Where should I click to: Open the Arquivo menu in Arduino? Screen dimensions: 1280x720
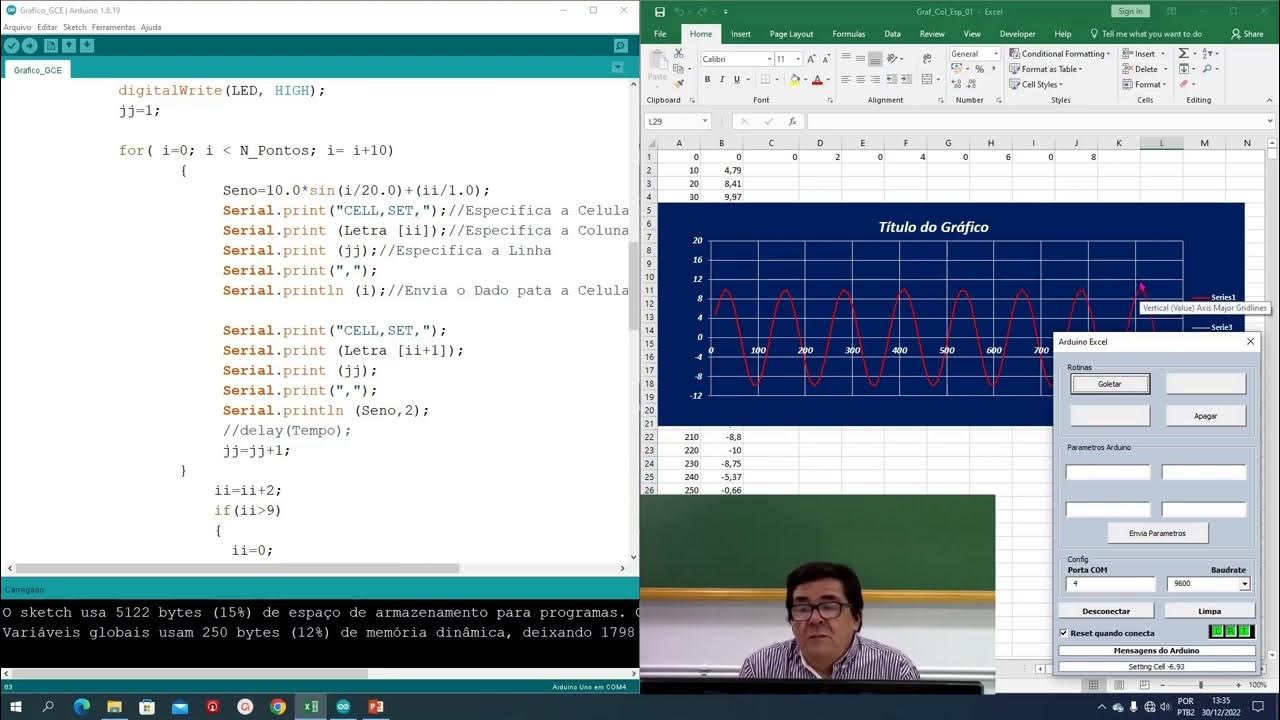[17, 27]
